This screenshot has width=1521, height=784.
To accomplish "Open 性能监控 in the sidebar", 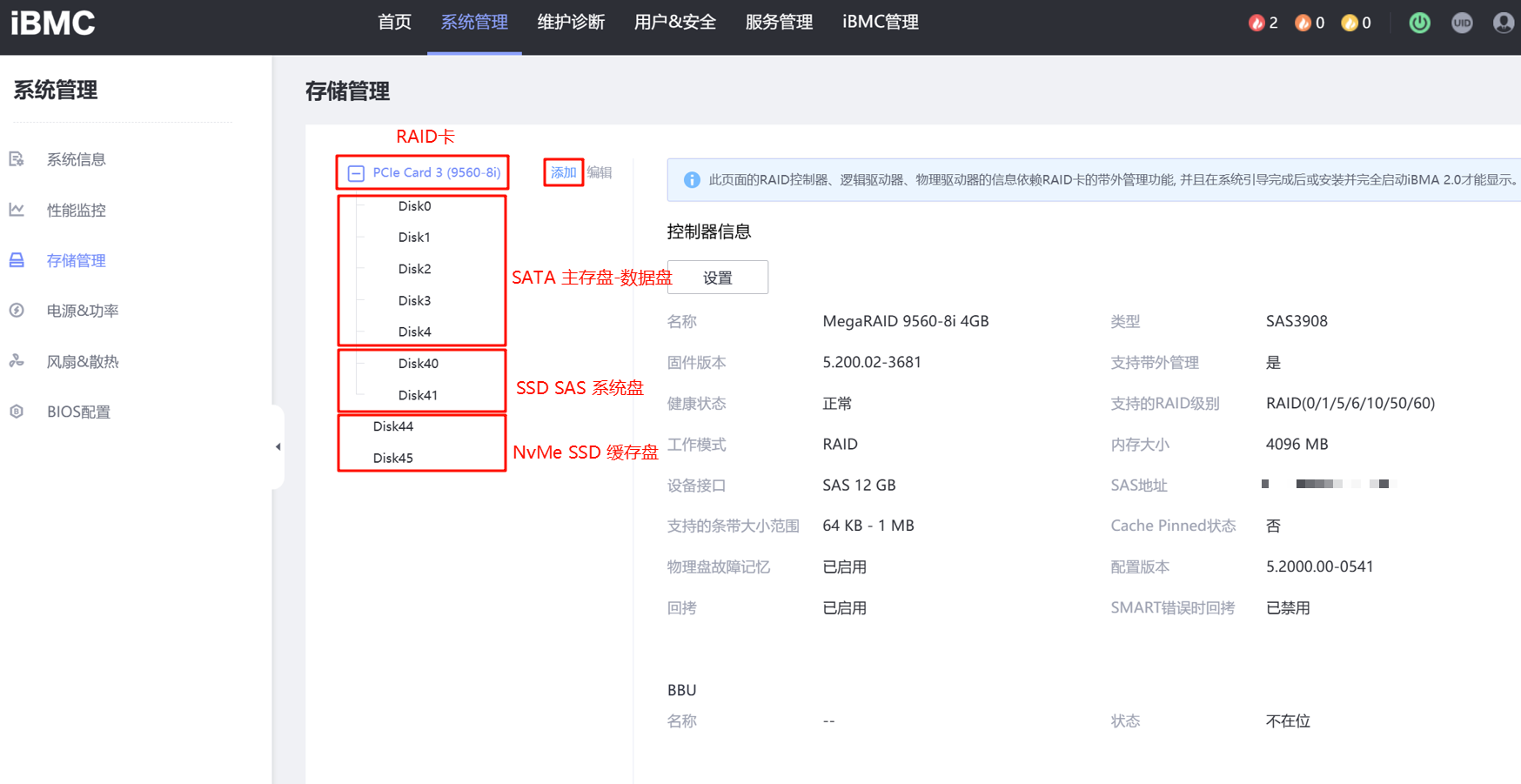I will (x=76, y=210).
